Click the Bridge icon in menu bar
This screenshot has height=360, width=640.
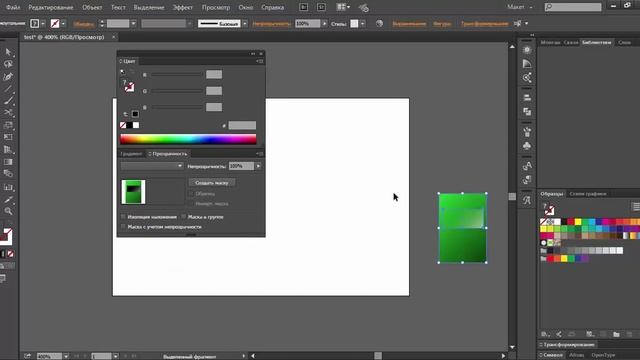[303, 7]
